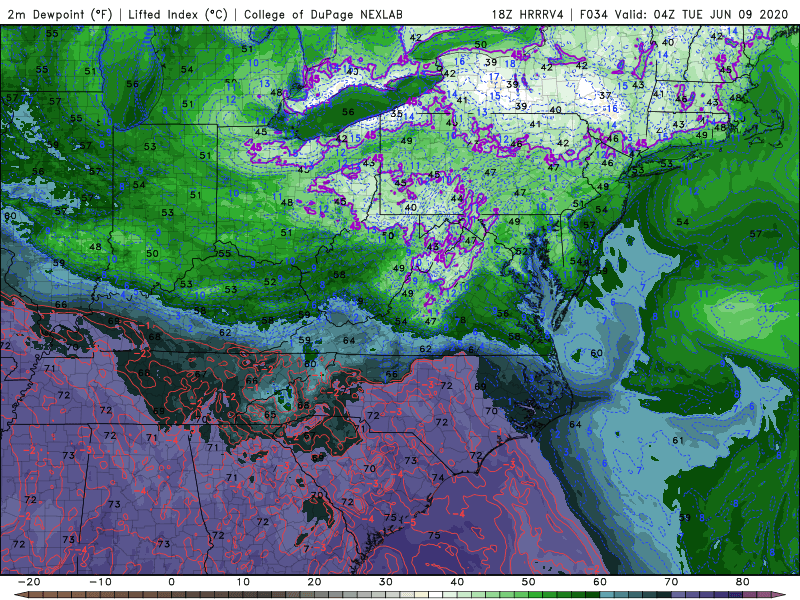Viewport: 800px width, 600px height.
Task: Click the left arrow end of color bar
Action: pyautogui.click(x=19, y=595)
